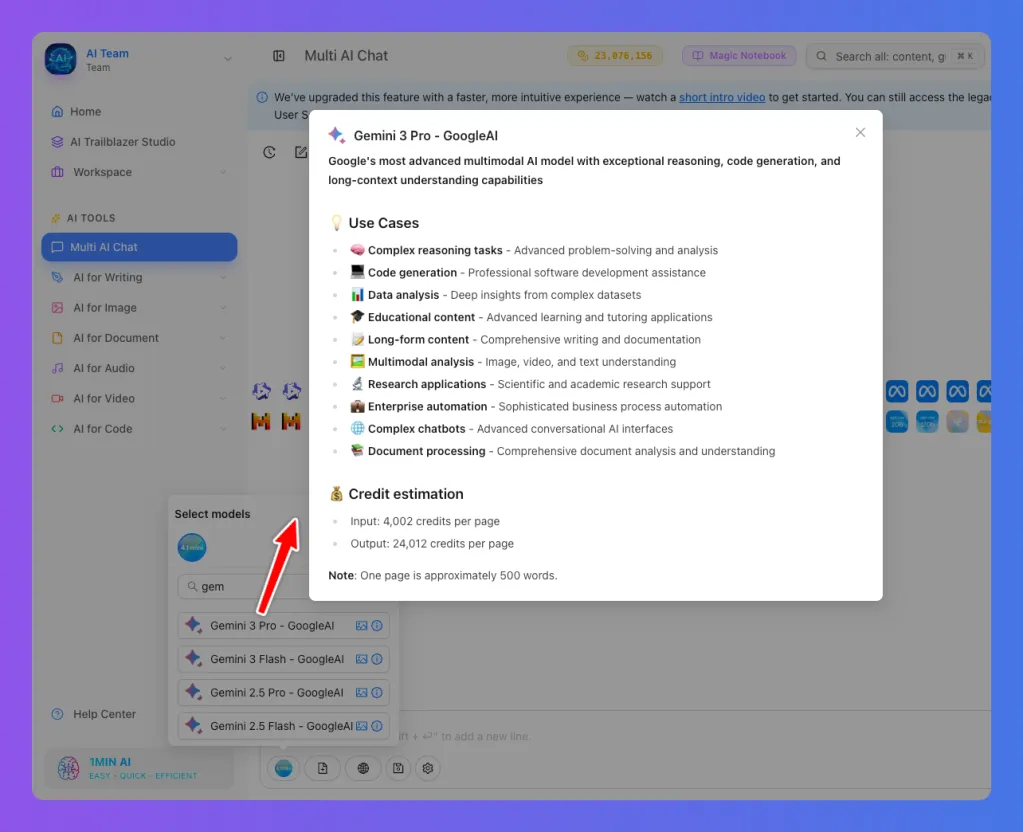Click the AI for Code brackets icon
Image resolution: width=1023 pixels, height=832 pixels.
(57, 429)
